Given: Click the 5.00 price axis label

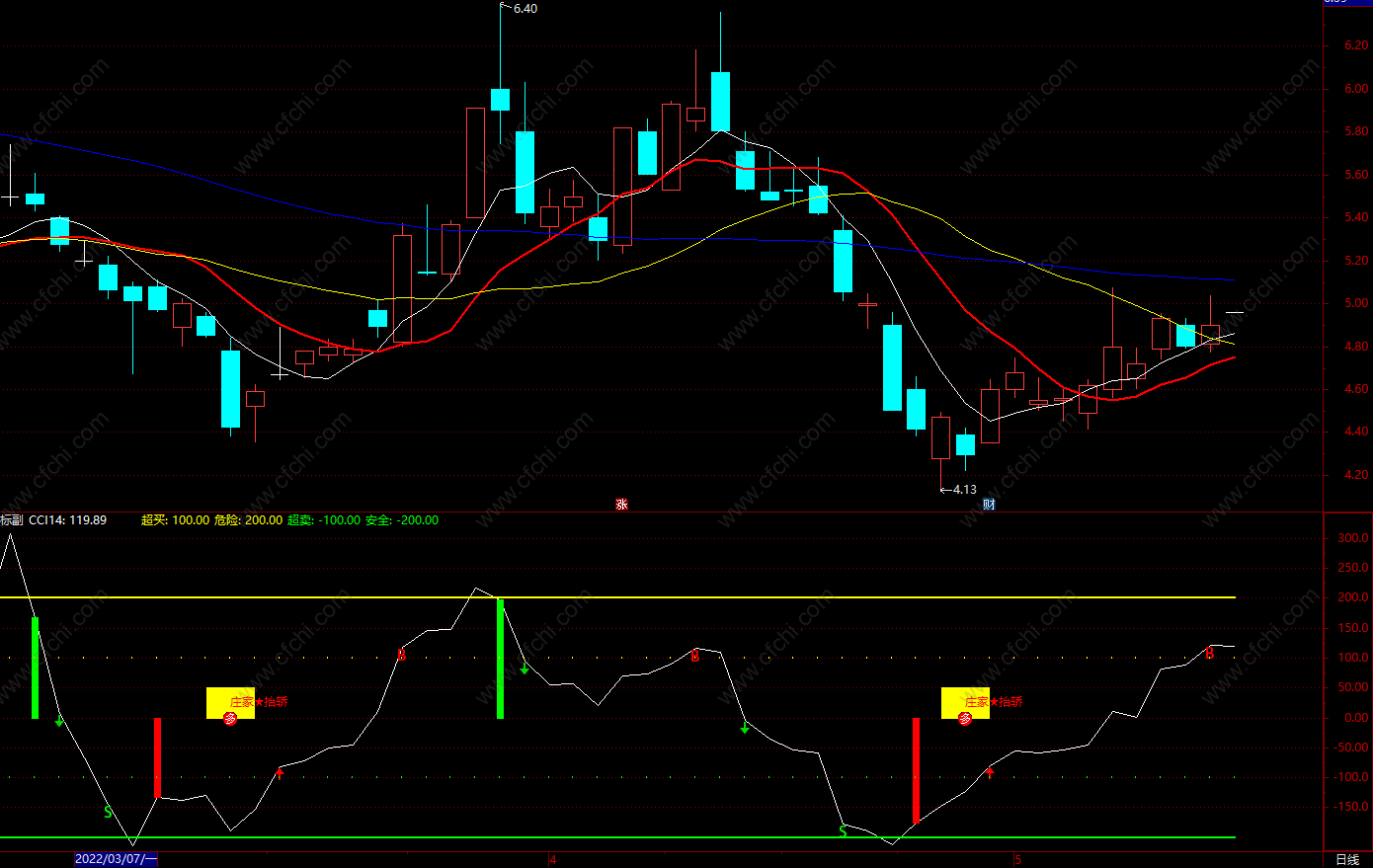Looking at the screenshot, I should click(1356, 304).
